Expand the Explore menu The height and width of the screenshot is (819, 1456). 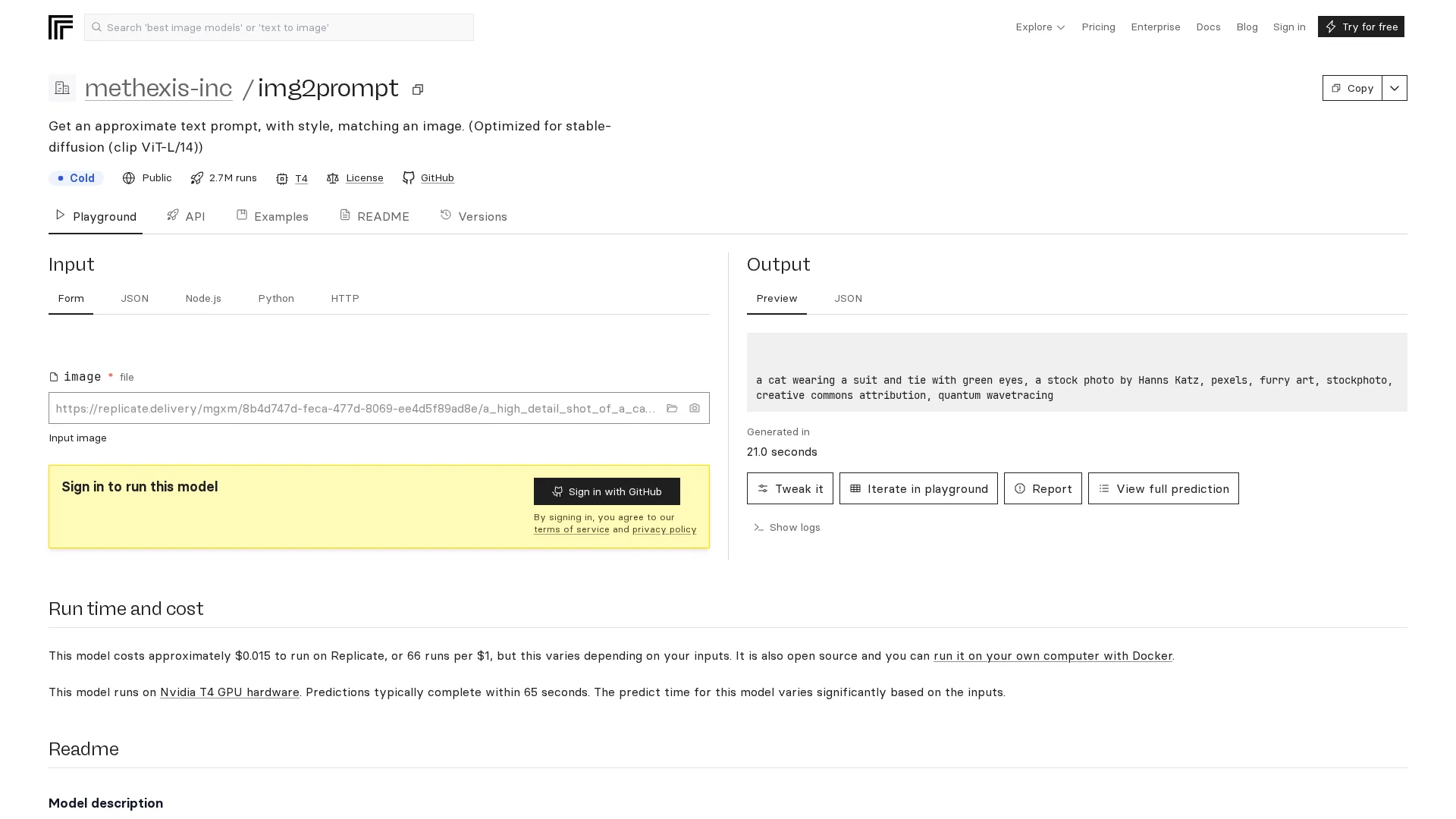[x=1040, y=27]
